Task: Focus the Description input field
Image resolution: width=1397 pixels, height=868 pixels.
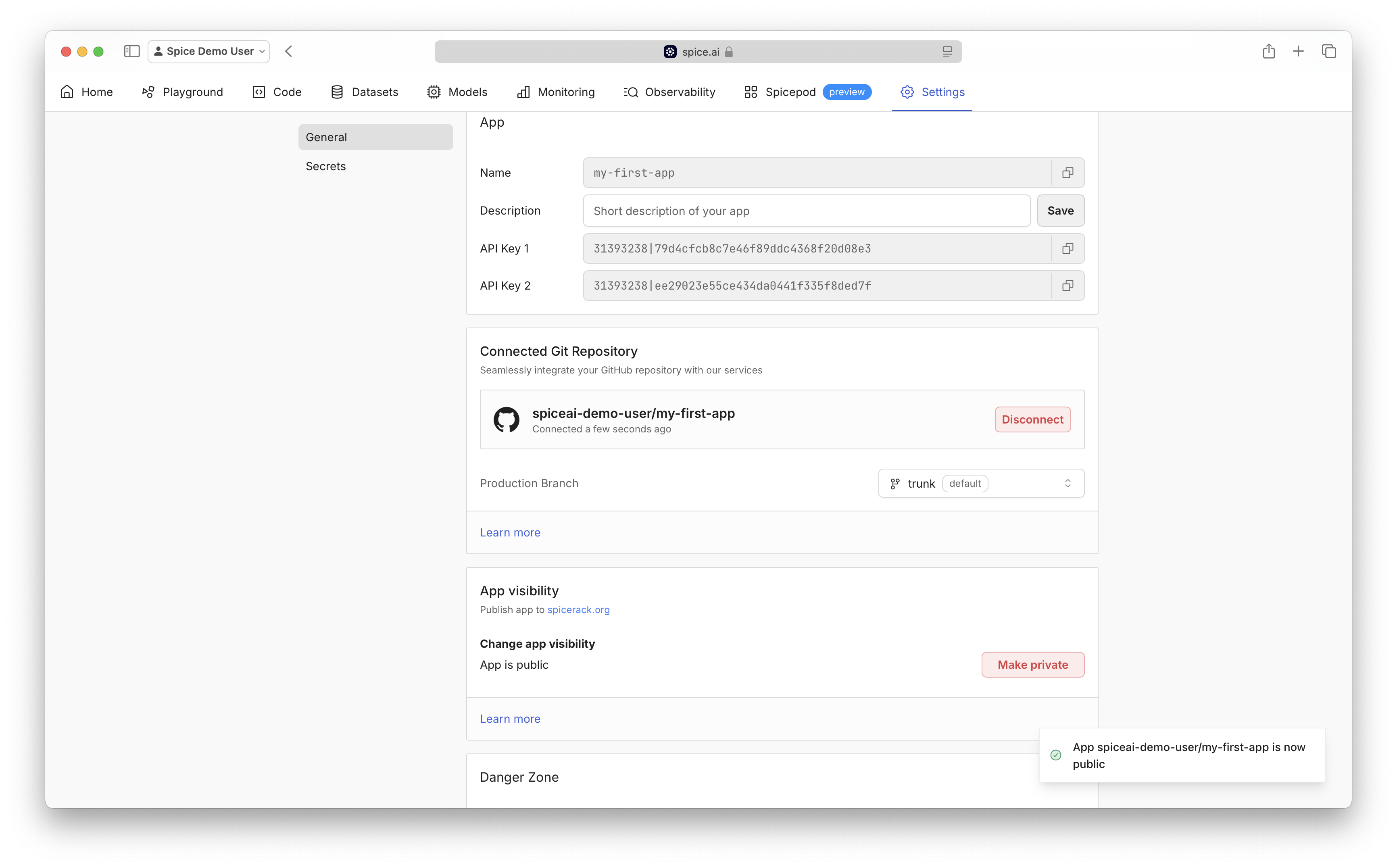Action: pyautogui.click(x=807, y=211)
